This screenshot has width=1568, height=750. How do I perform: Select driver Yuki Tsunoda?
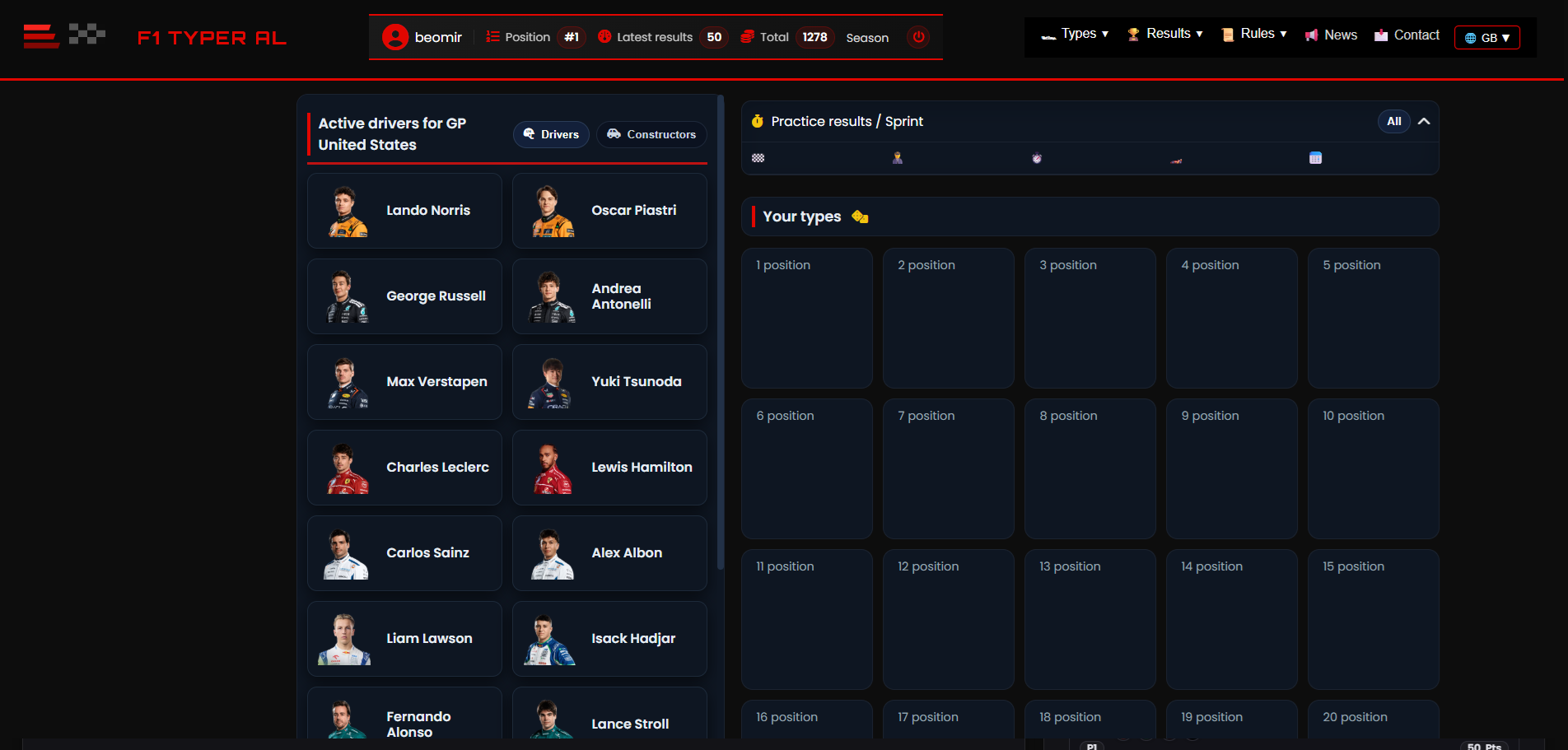[x=609, y=382]
